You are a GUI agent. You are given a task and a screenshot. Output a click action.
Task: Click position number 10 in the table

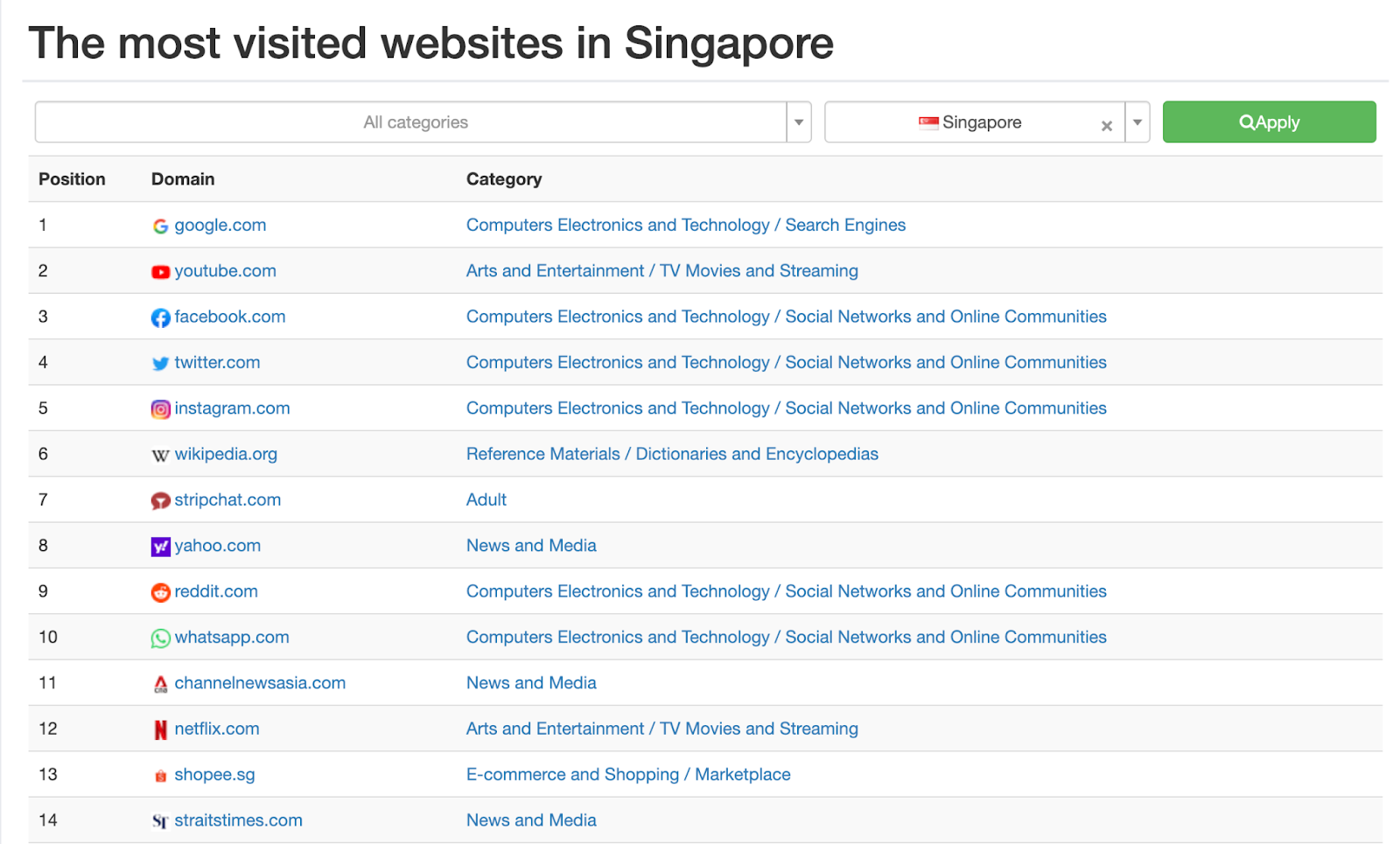48,637
